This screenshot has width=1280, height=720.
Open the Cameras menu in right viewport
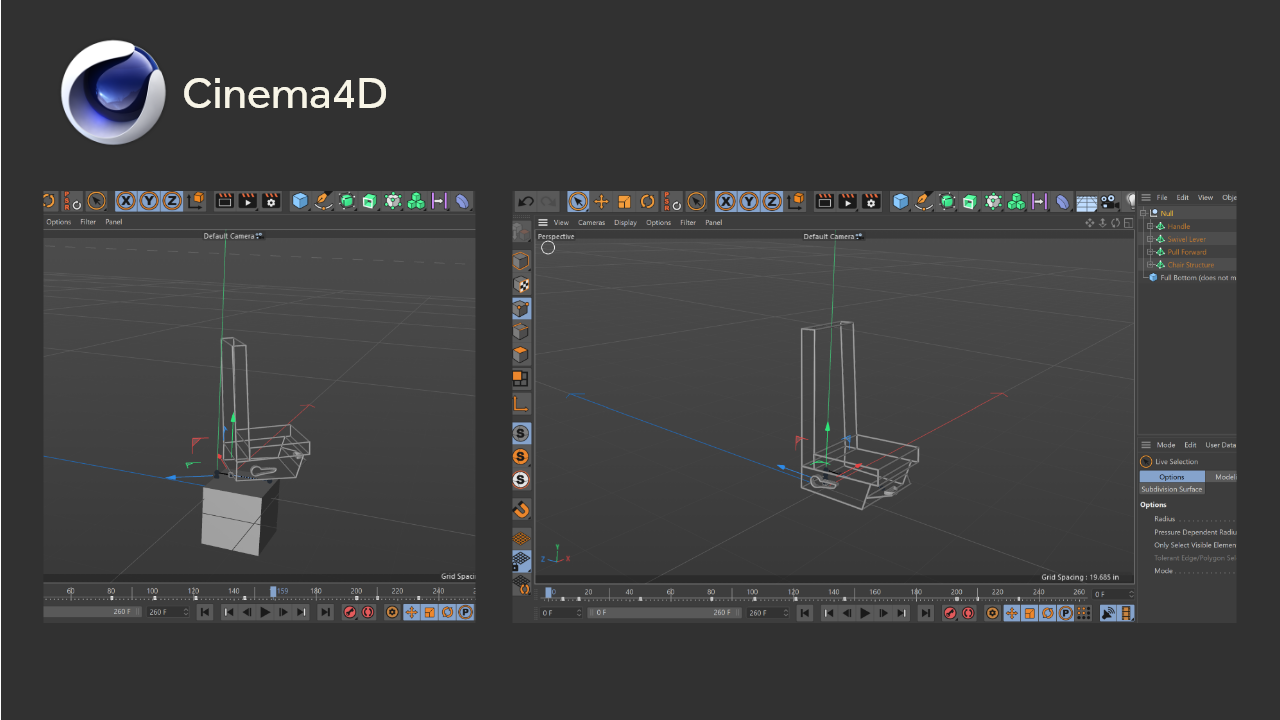click(591, 223)
